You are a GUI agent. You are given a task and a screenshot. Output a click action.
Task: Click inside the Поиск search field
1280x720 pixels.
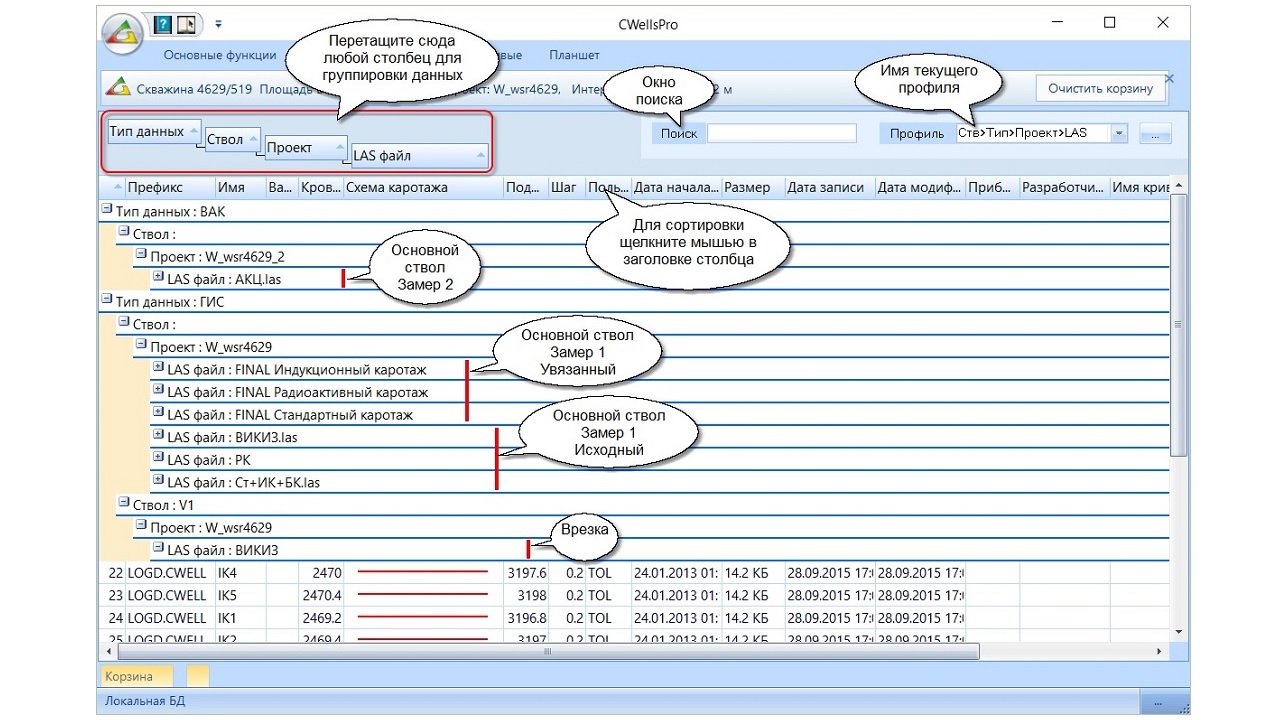click(781, 134)
